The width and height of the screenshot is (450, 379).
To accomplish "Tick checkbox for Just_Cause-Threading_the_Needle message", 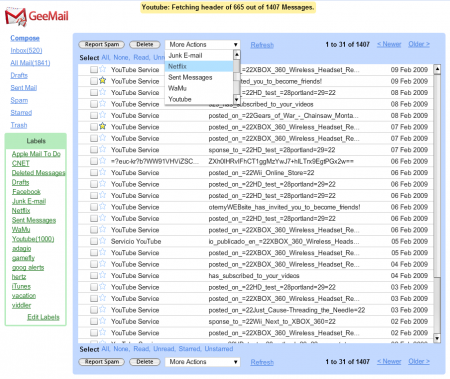I will (x=94, y=310).
